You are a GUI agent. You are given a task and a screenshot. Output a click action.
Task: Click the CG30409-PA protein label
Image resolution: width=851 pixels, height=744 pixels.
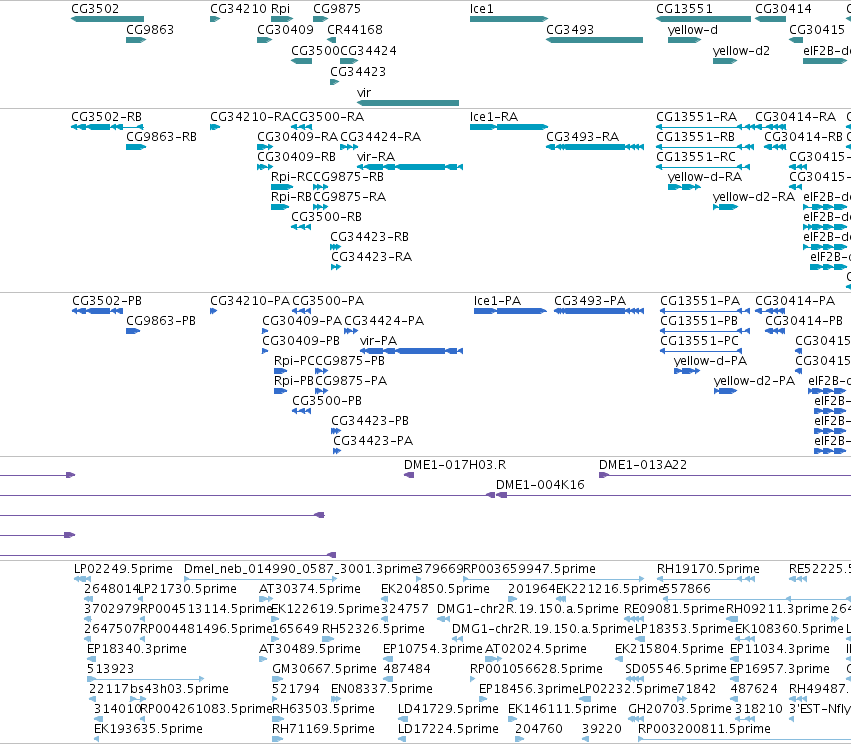click(x=302, y=321)
